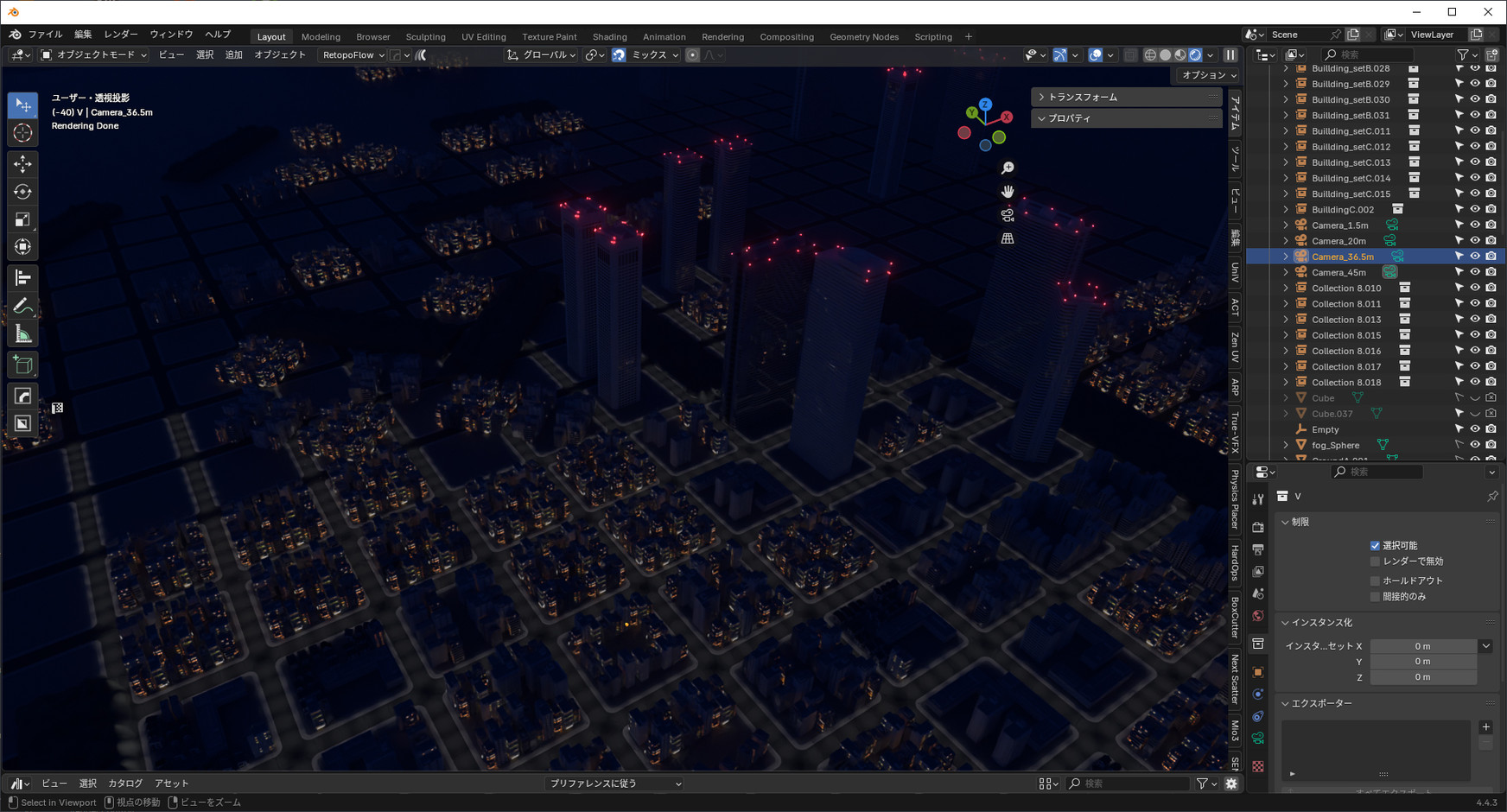Toggle the show gizmos button
This screenshot has height=812, width=1507.
pos(1060,54)
